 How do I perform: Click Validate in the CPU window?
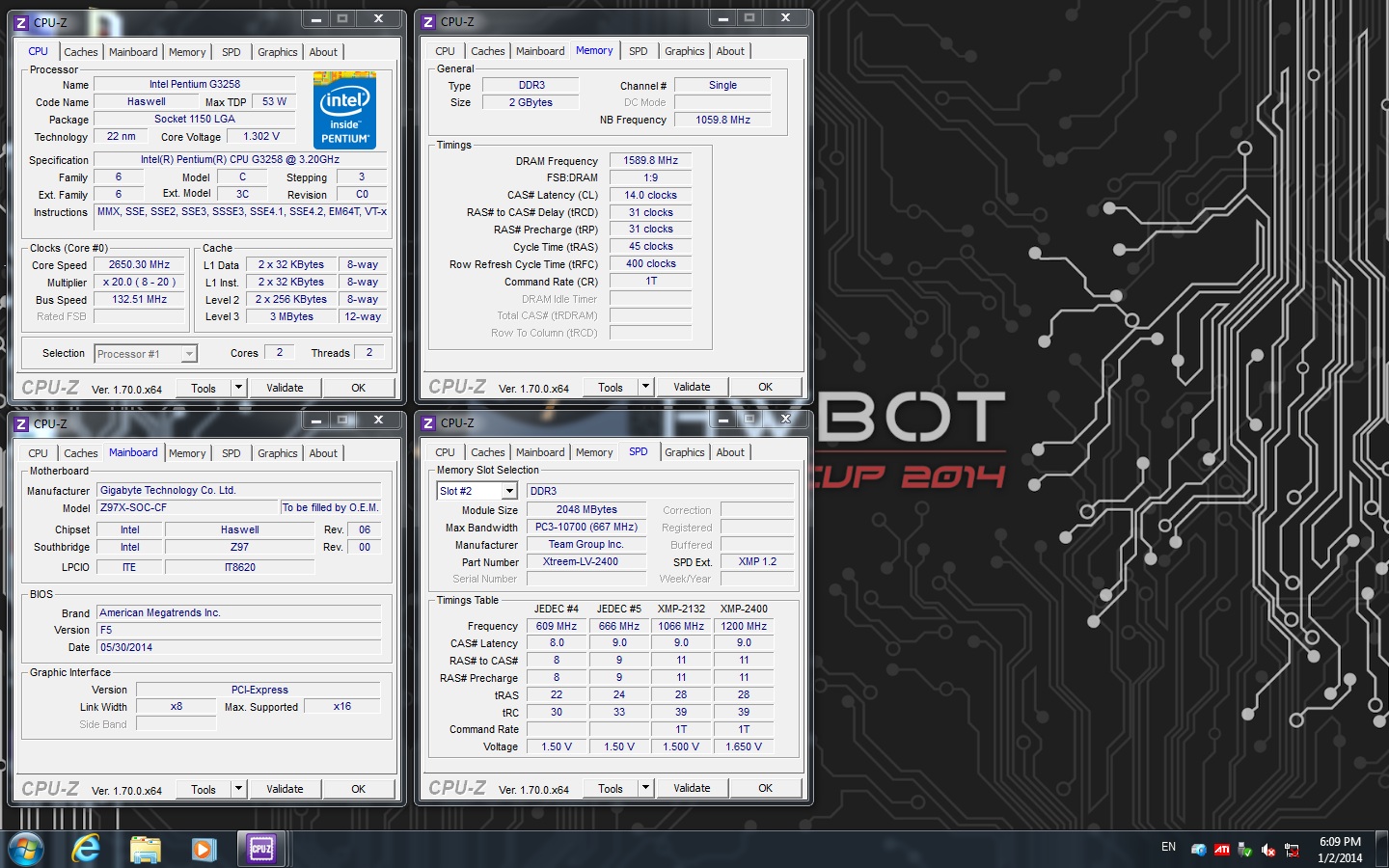coord(285,388)
